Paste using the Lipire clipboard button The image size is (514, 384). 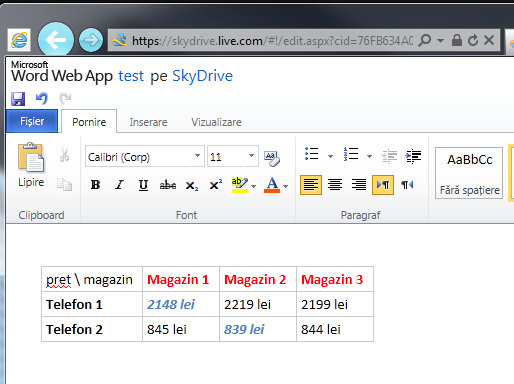tap(31, 165)
